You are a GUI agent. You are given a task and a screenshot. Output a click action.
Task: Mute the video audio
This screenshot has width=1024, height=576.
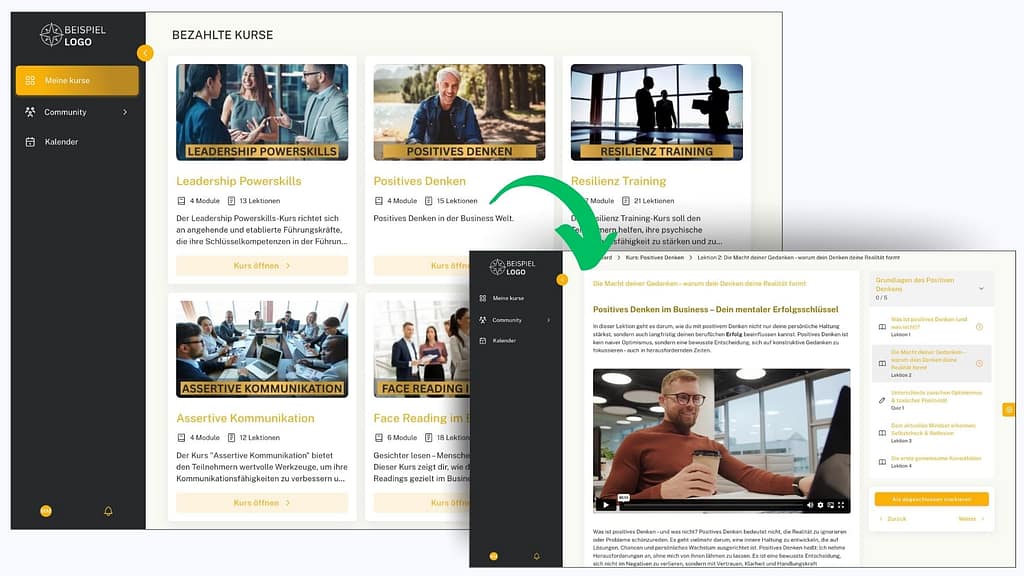[810, 505]
